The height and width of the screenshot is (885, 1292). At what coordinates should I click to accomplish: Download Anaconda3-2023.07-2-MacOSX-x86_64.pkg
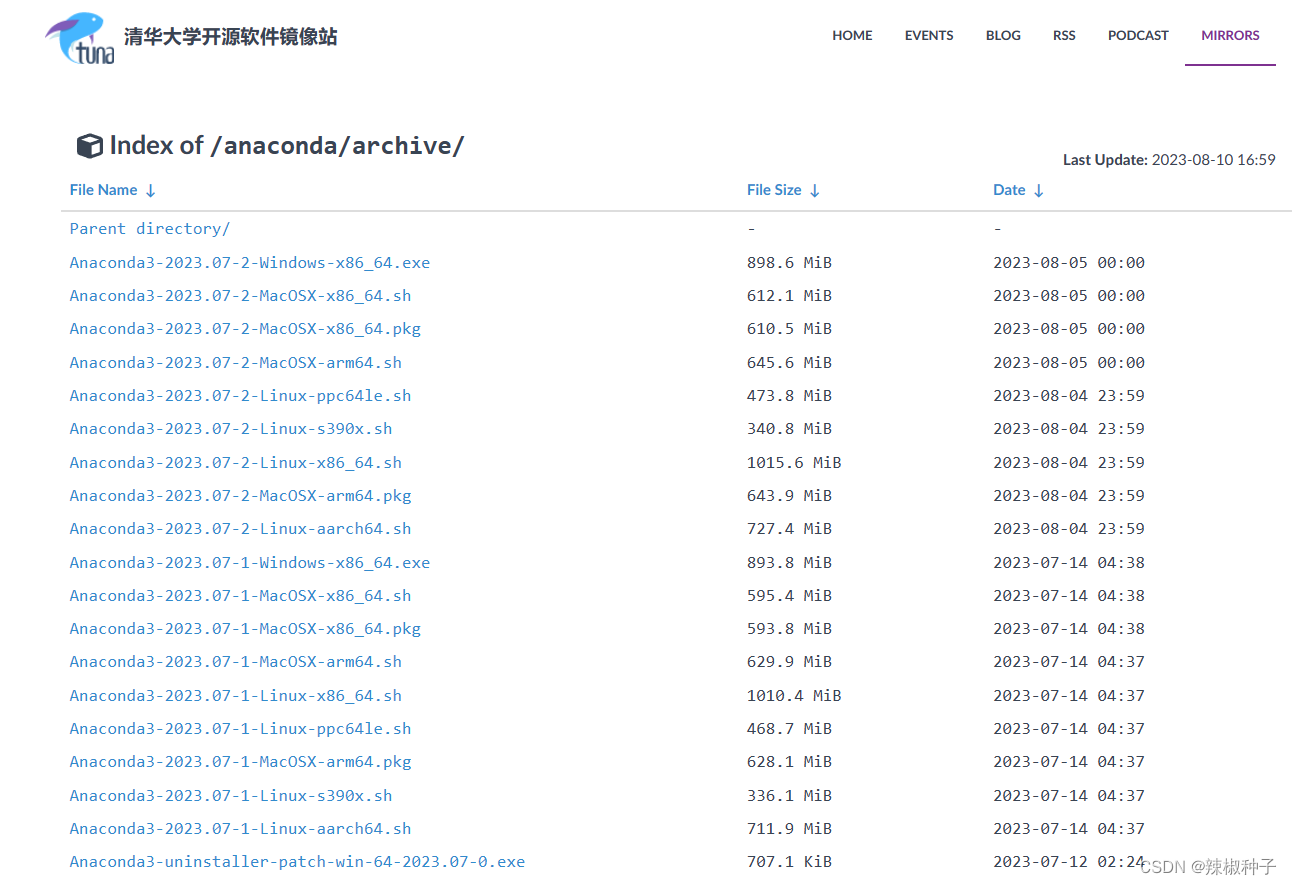245,329
